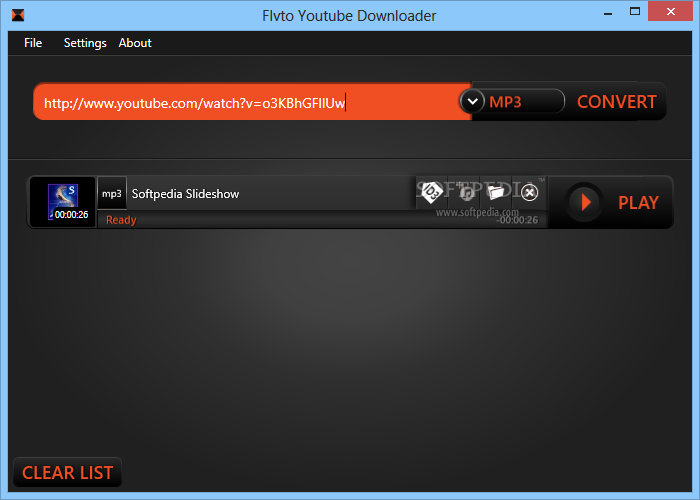Remove Softpedia Slideshow from the list
This screenshot has height=500, width=700.
click(529, 192)
